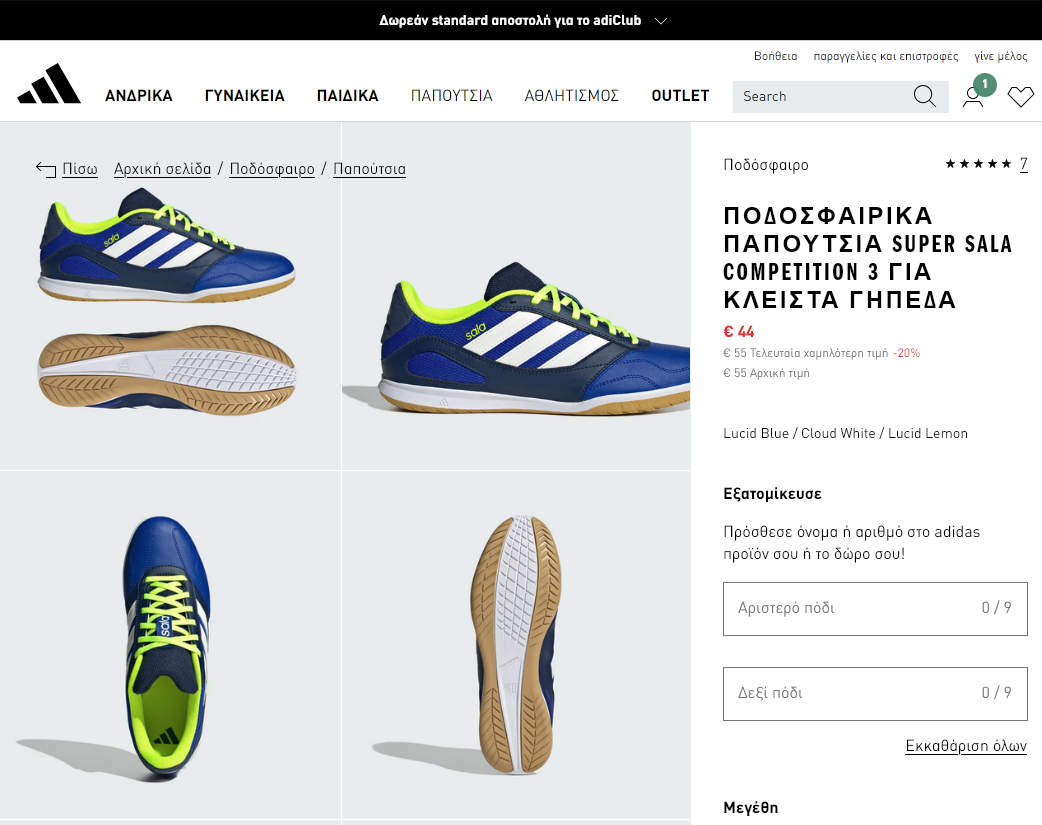Click the Μεγέθη heading
Screen dimensions: 1042x825
(750, 808)
